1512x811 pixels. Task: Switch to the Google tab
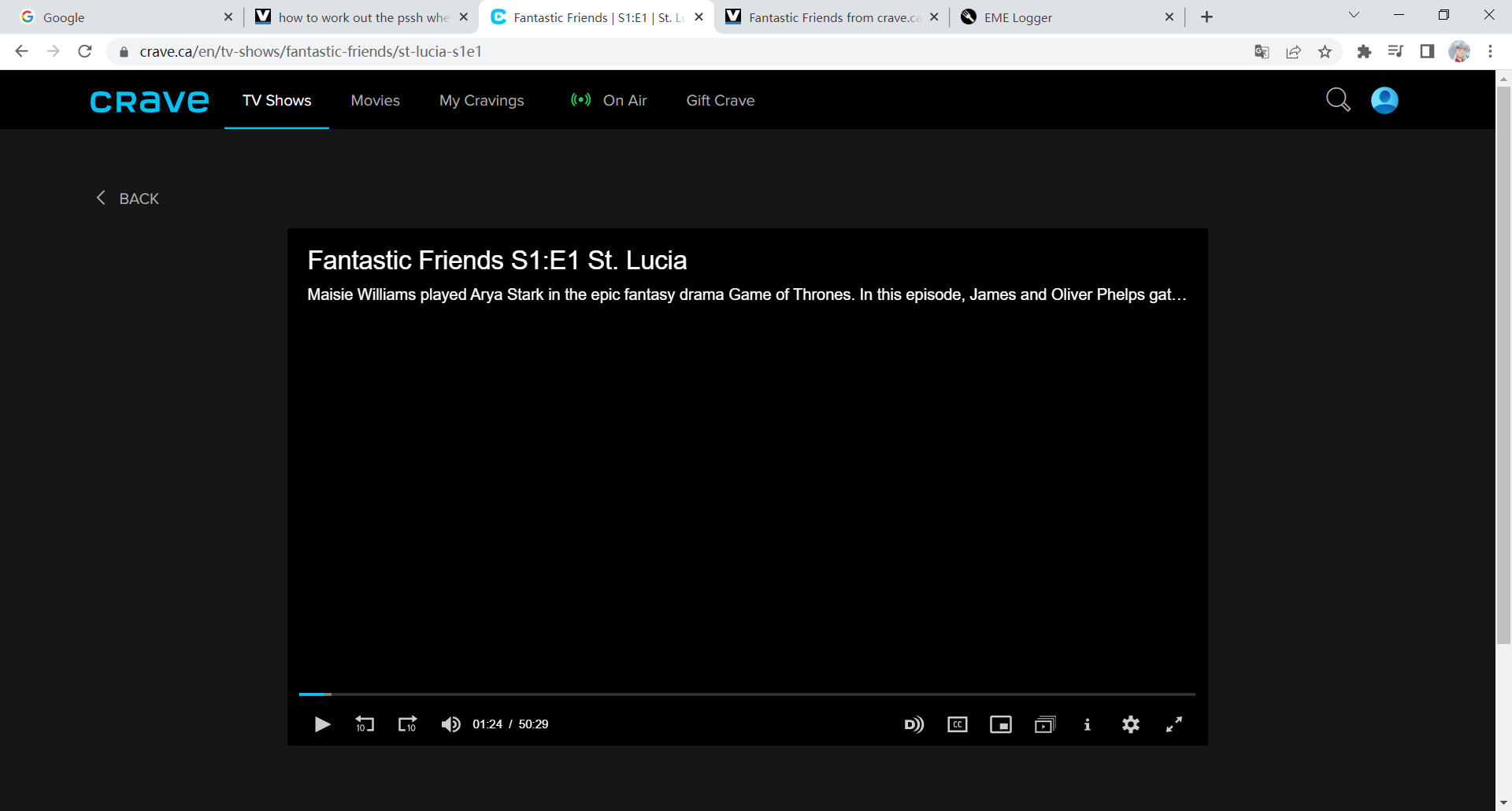[118, 17]
